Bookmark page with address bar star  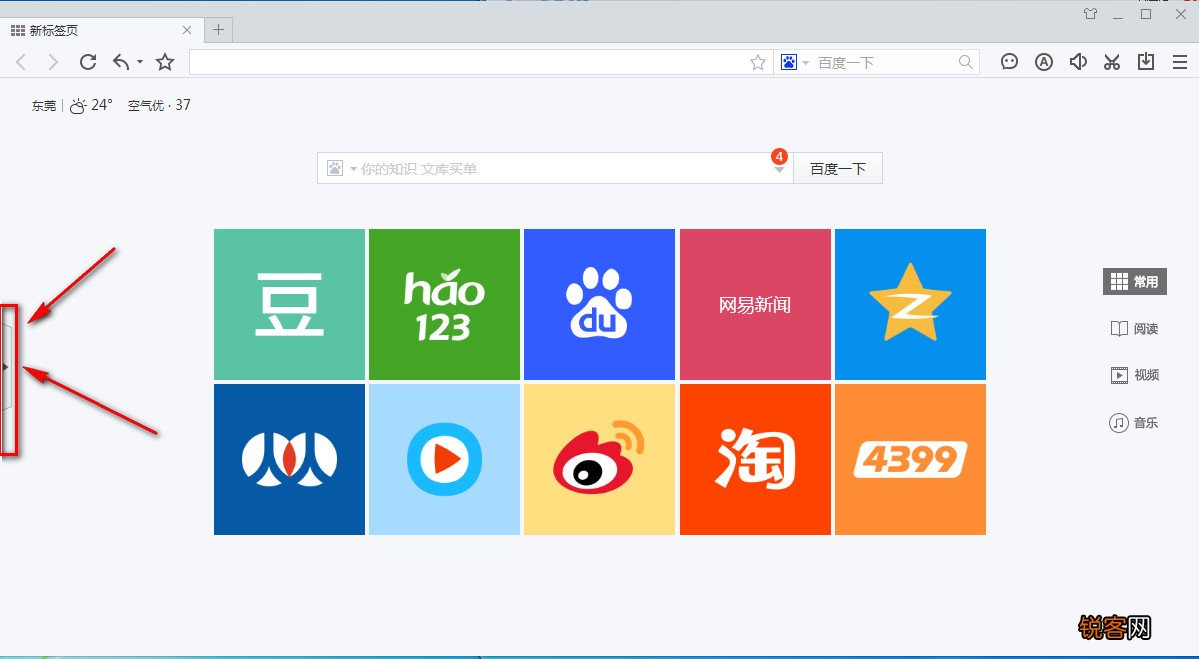[758, 63]
